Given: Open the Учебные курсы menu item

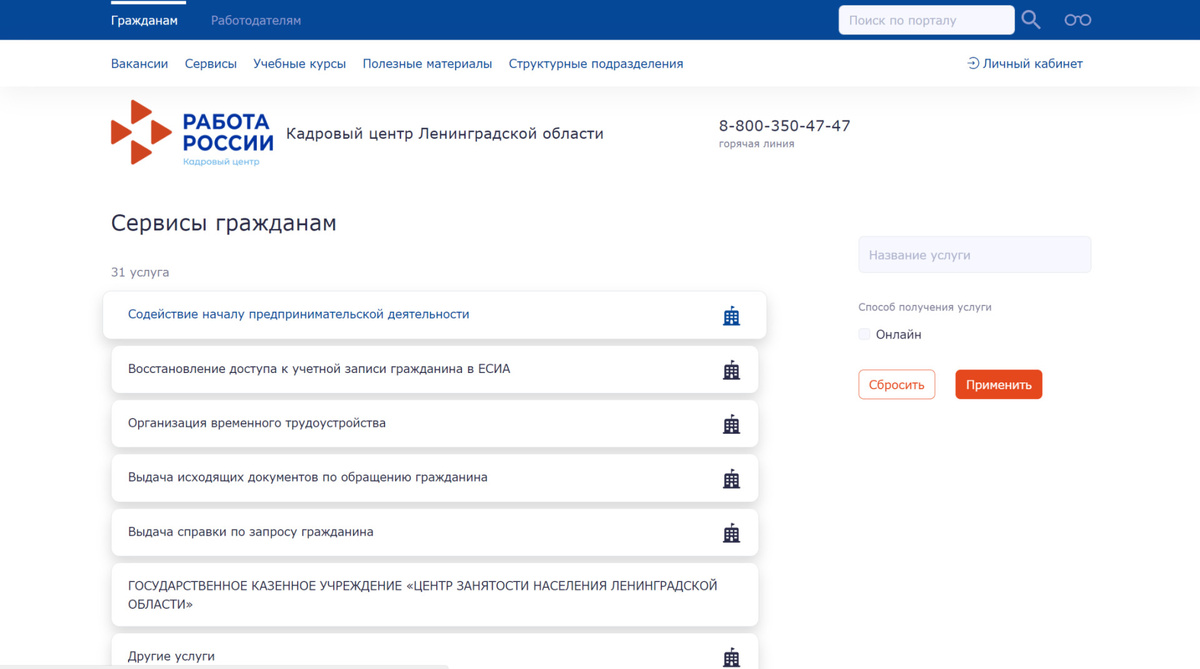Looking at the screenshot, I should point(299,63).
